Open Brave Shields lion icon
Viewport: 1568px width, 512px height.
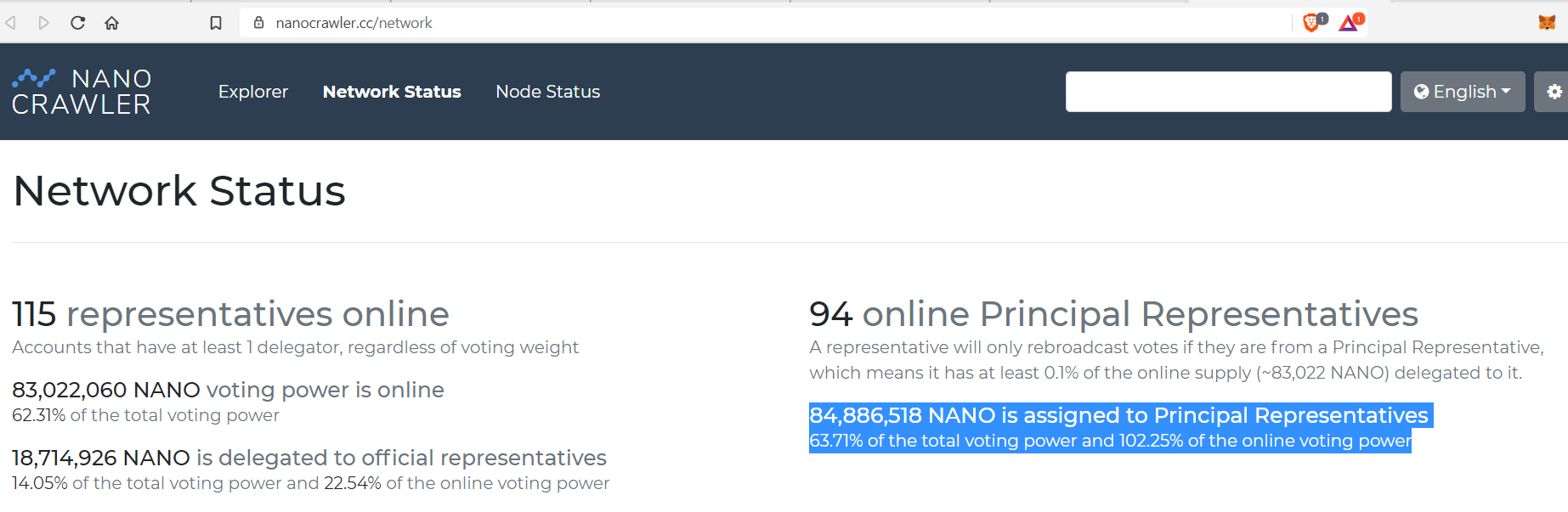[1313, 23]
